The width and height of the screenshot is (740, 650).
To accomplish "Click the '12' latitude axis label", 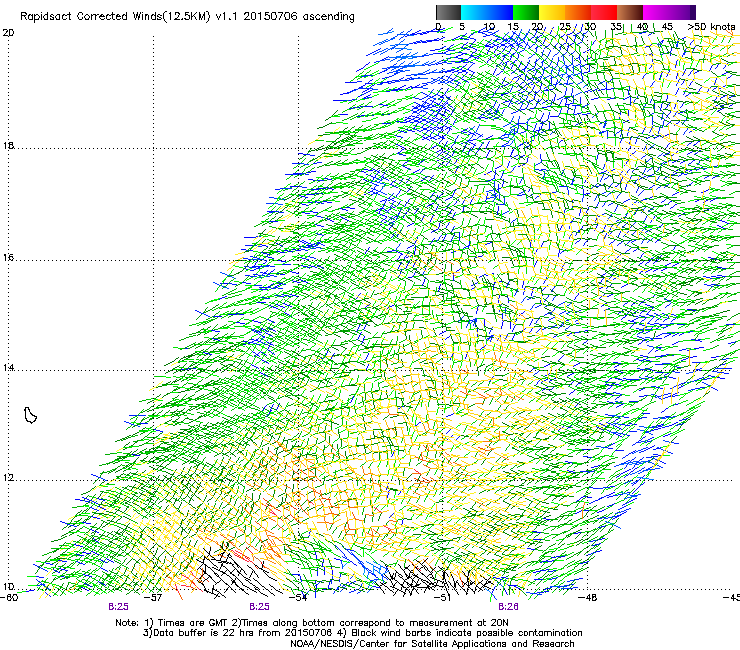I will click(x=8, y=478).
